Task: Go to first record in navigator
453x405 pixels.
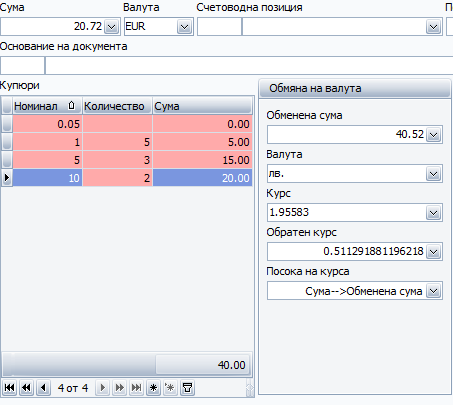Action: pyautogui.click(x=9, y=388)
